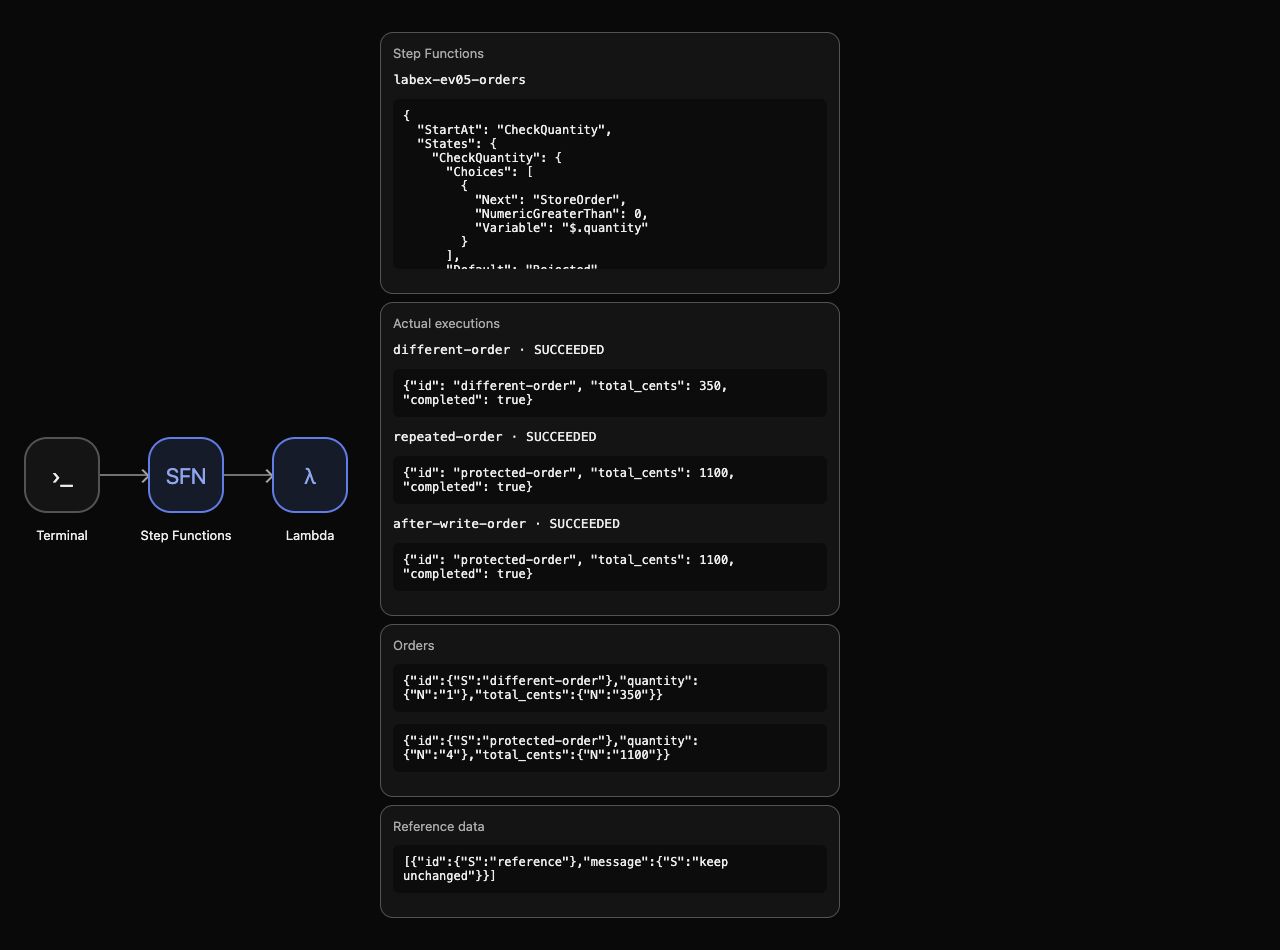Click the output JSON under repeated-order
Image resolution: width=1280 pixels, height=950 pixels.
click(610, 480)
